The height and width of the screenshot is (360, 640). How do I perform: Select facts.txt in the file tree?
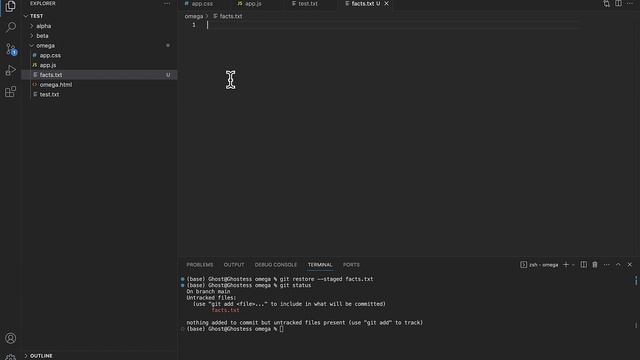pos(99,75)
